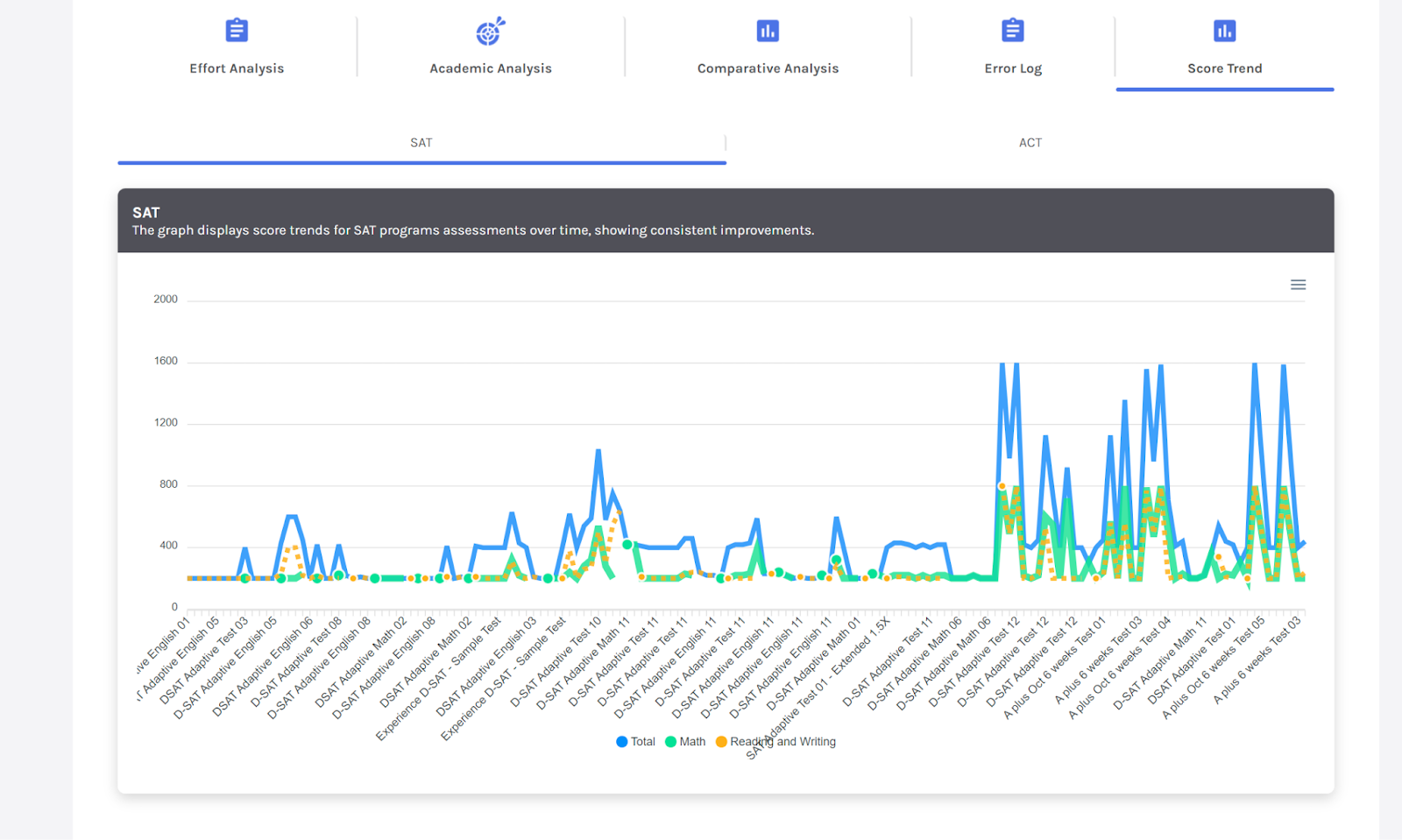Switch to the ACT tab
Image resolution: width=1402 pixels, height=840 pixels.
(1030, 143)
